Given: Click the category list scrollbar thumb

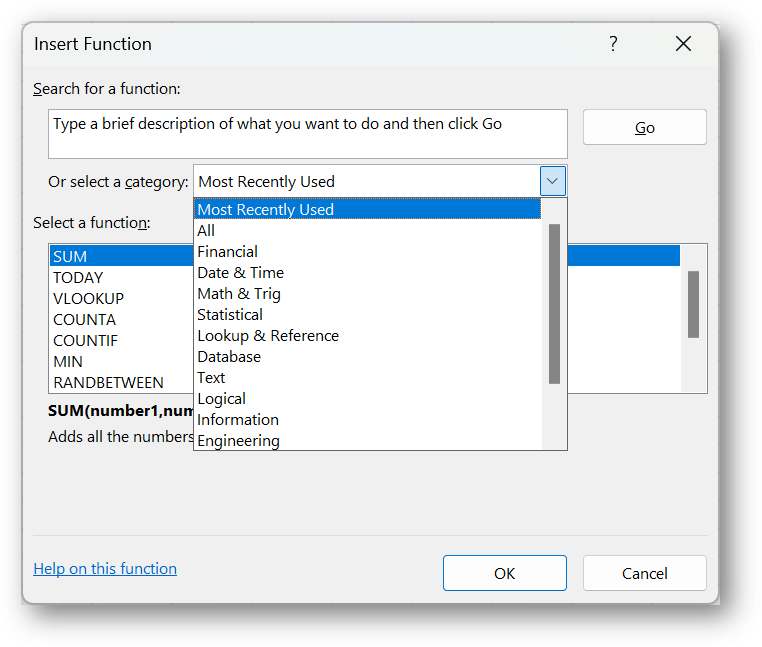Looking at the screenshot, I should 554,304.
